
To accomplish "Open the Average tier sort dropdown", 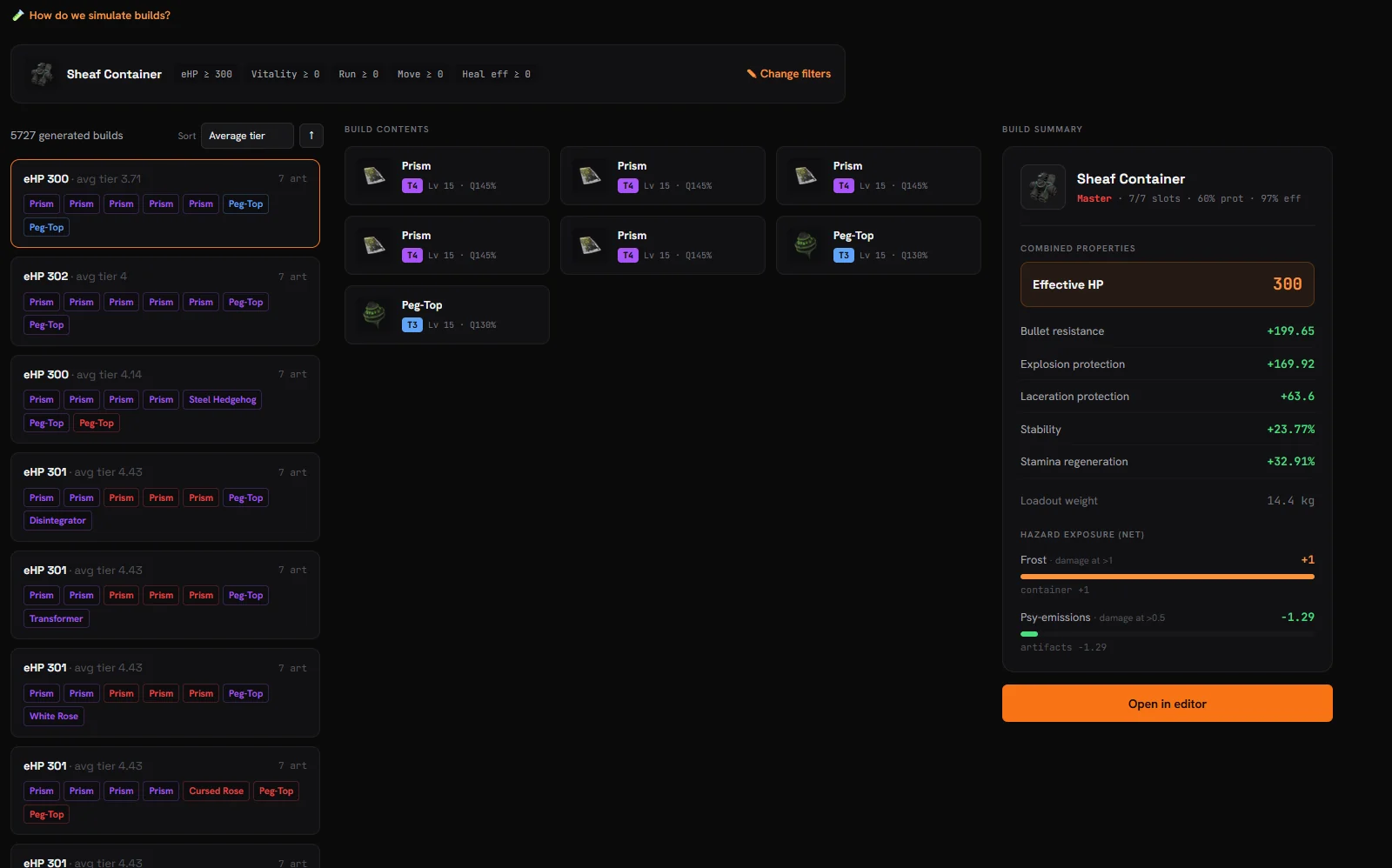I will pyautogui.click(x=247, y=136).
